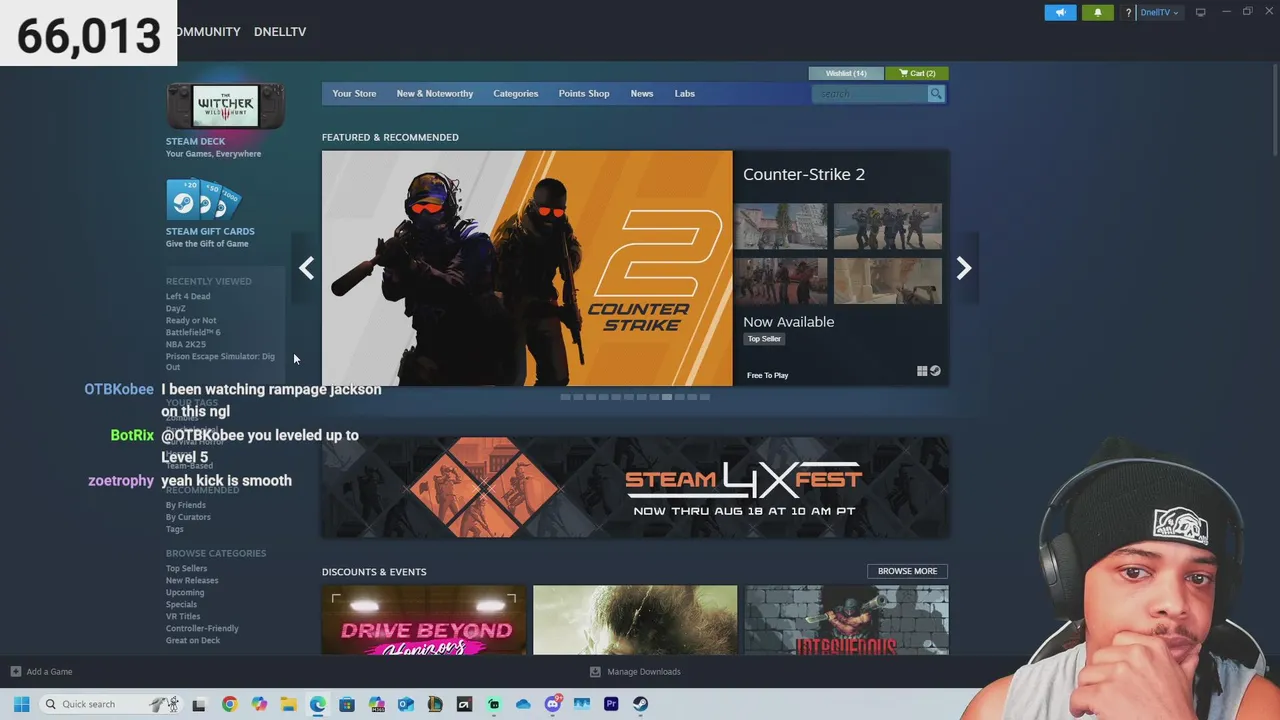Open Discord from the taskbar
Viewport: 1280px width, 720px height.
(552, 704)
